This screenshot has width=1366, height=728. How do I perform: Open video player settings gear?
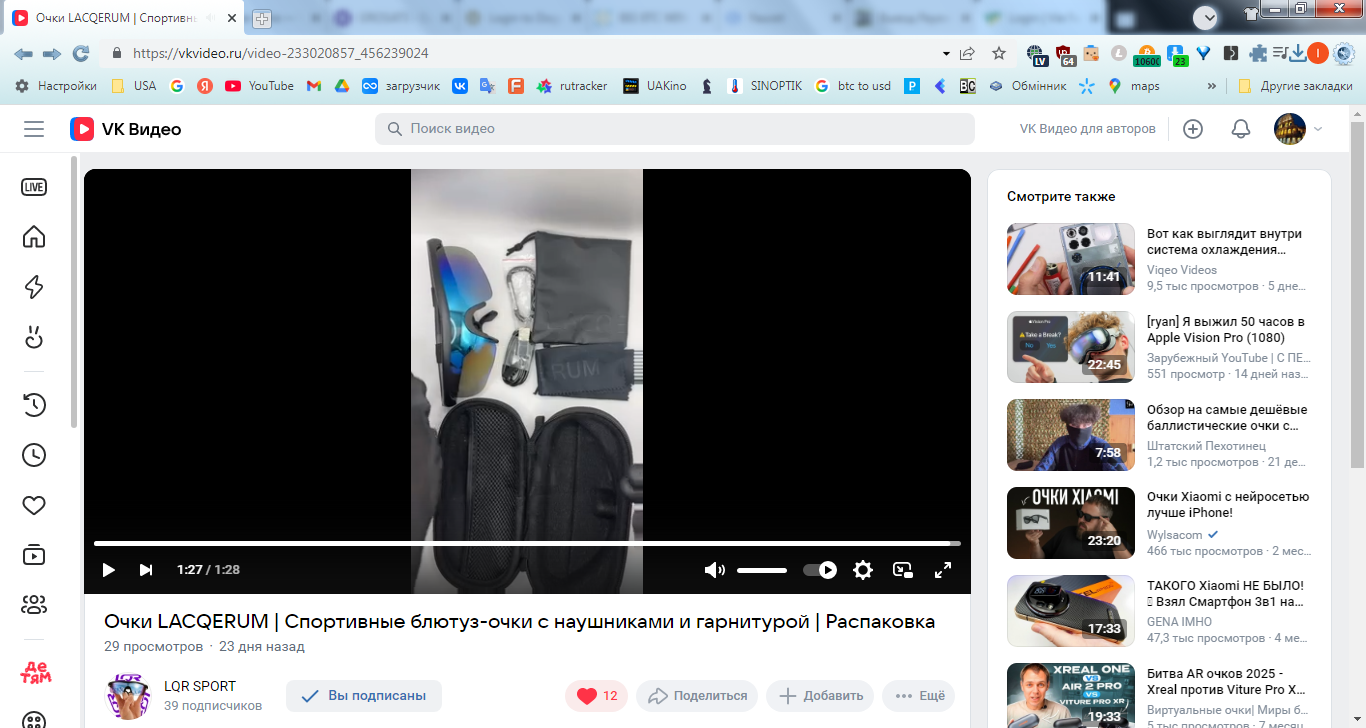[862, 570]
